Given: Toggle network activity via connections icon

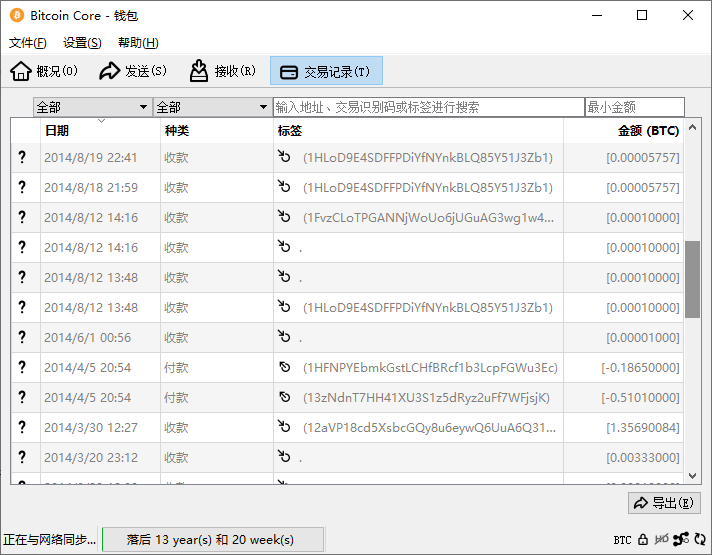Looking at the screenshot, I should click(681, 540).
